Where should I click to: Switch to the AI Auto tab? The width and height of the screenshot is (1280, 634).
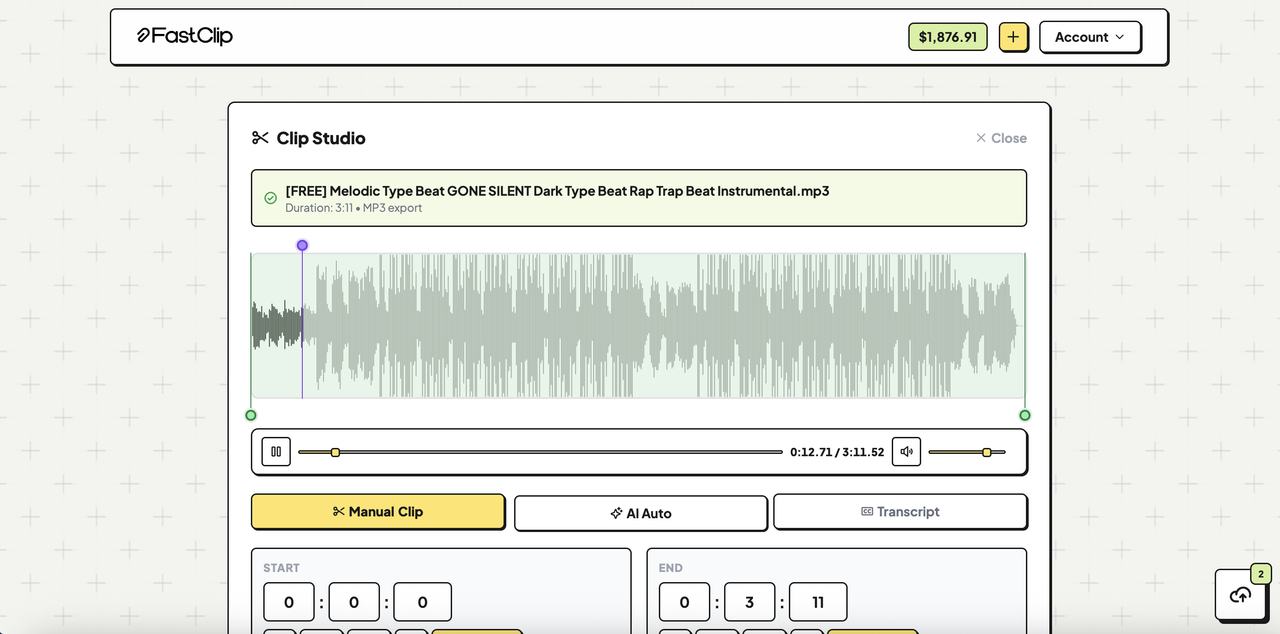pyautogui.click(x=641, y=513)
